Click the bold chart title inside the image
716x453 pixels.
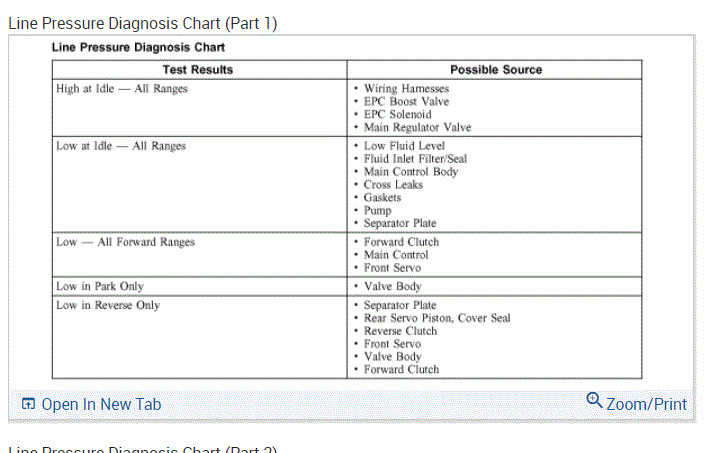[x=138, y=47]
